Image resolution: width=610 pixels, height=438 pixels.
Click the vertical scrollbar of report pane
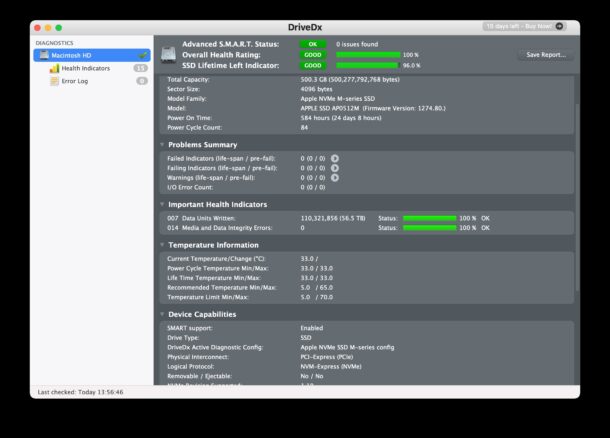pos(577,196)
